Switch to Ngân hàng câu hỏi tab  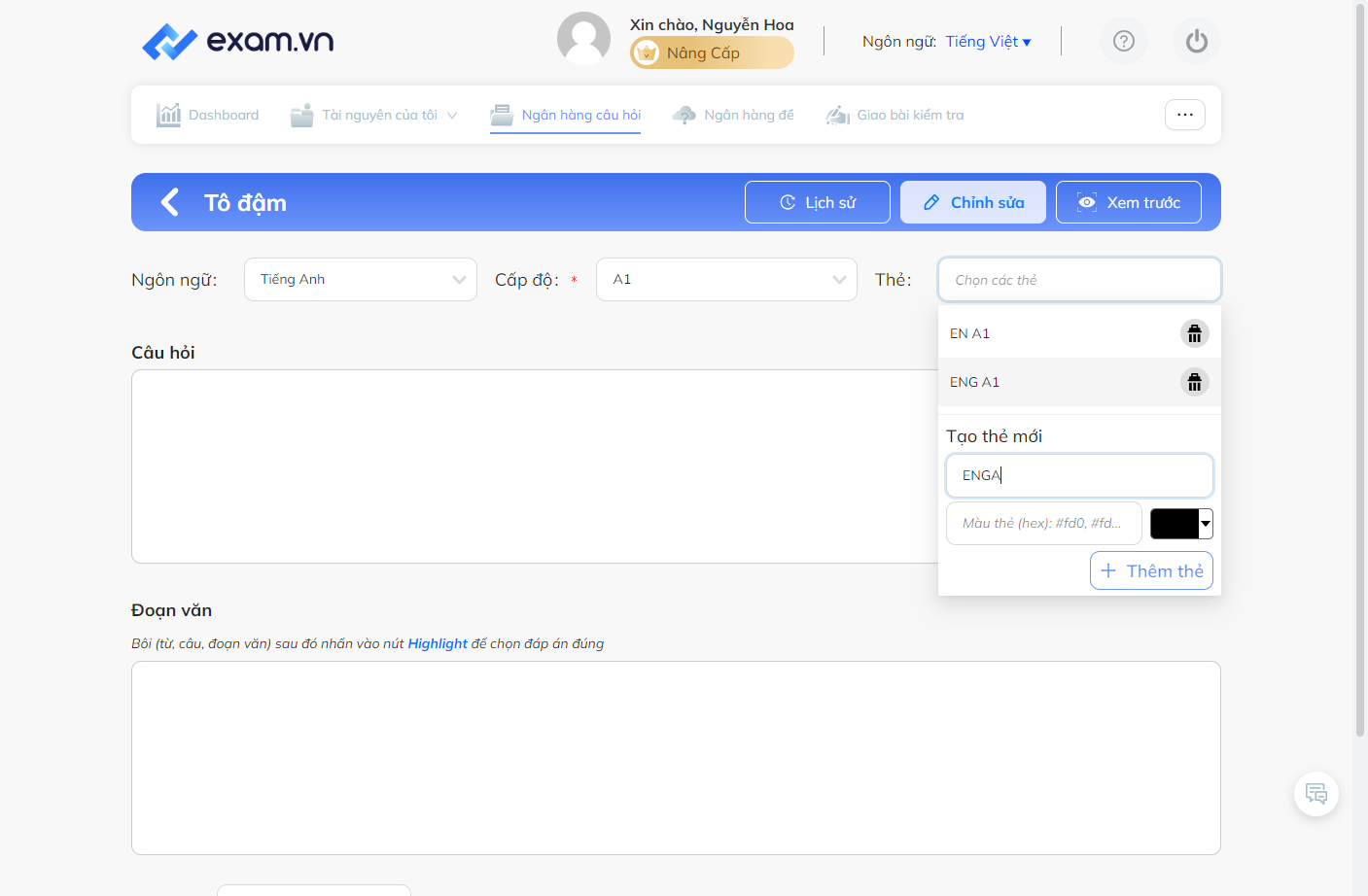(x=566, y=115)
